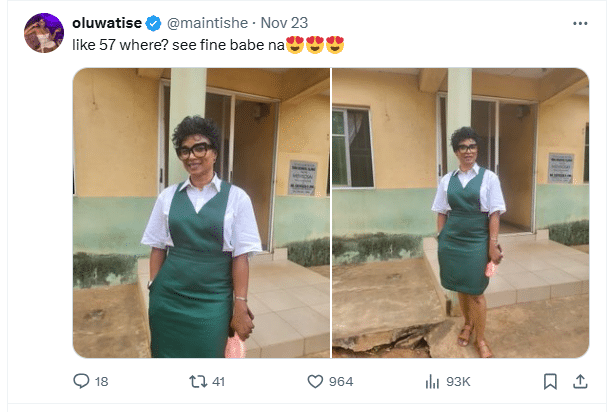Viewport: 613px width, 412px height.
Task: Click the 964 likes count
Action: (342, 381)
